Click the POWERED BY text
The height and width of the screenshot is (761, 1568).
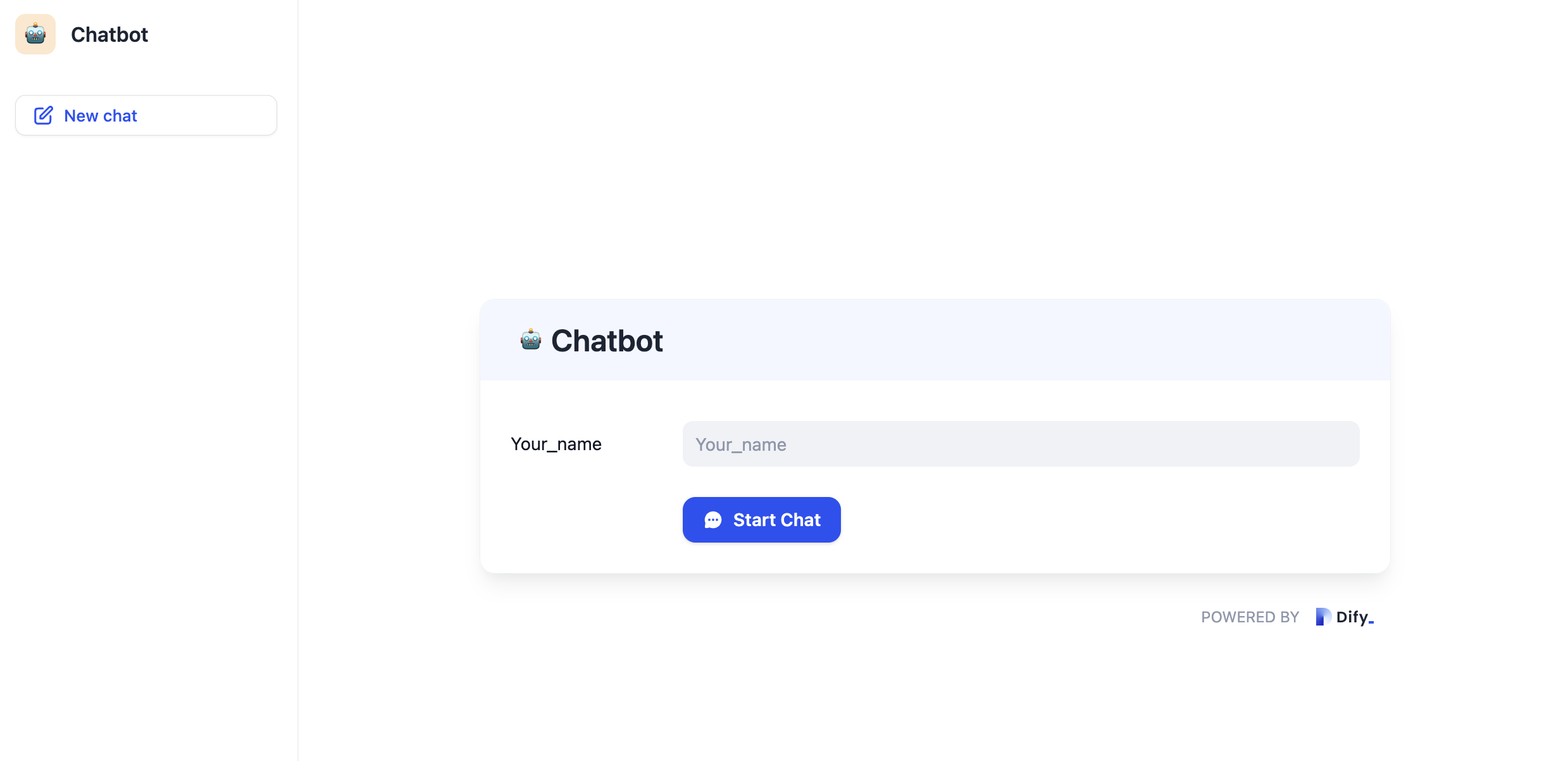click(x=1250, y=617)
